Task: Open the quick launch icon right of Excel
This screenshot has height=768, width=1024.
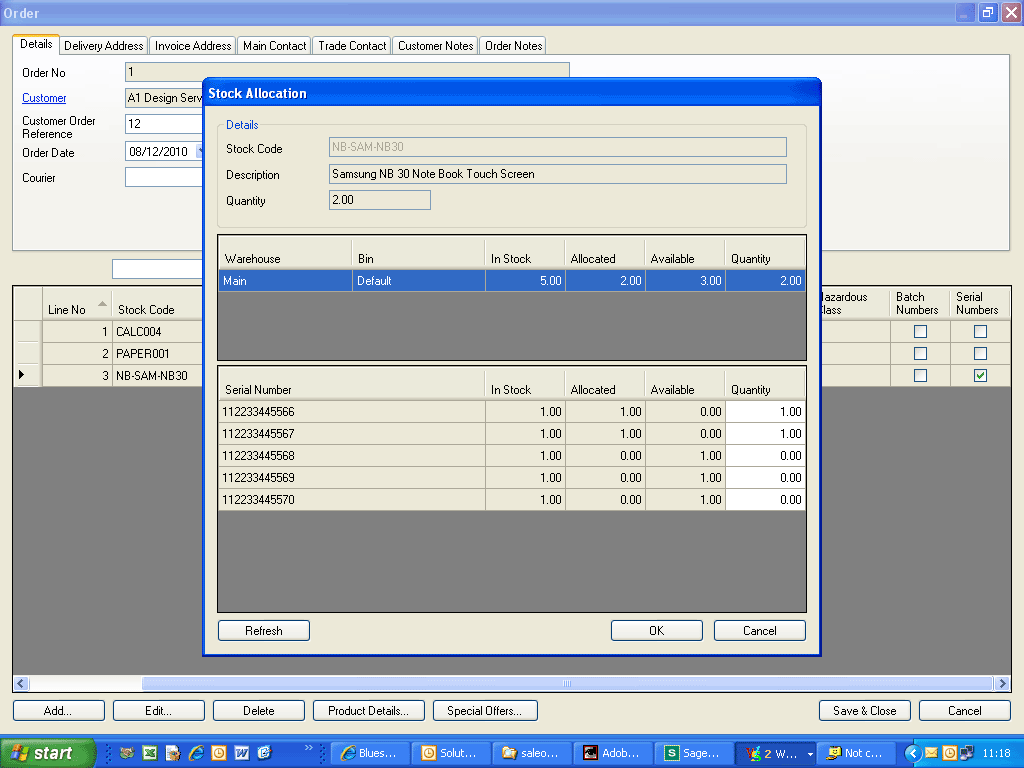Action: pos(172,753)
